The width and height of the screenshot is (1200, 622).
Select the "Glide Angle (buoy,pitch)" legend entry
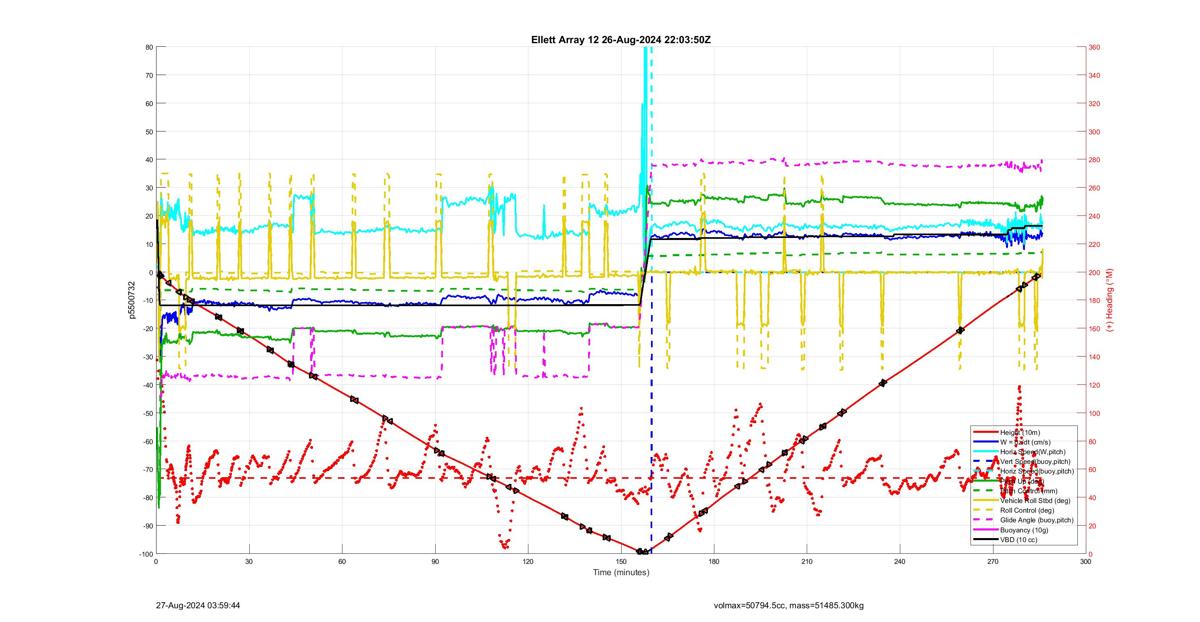tap(1037, 520)
